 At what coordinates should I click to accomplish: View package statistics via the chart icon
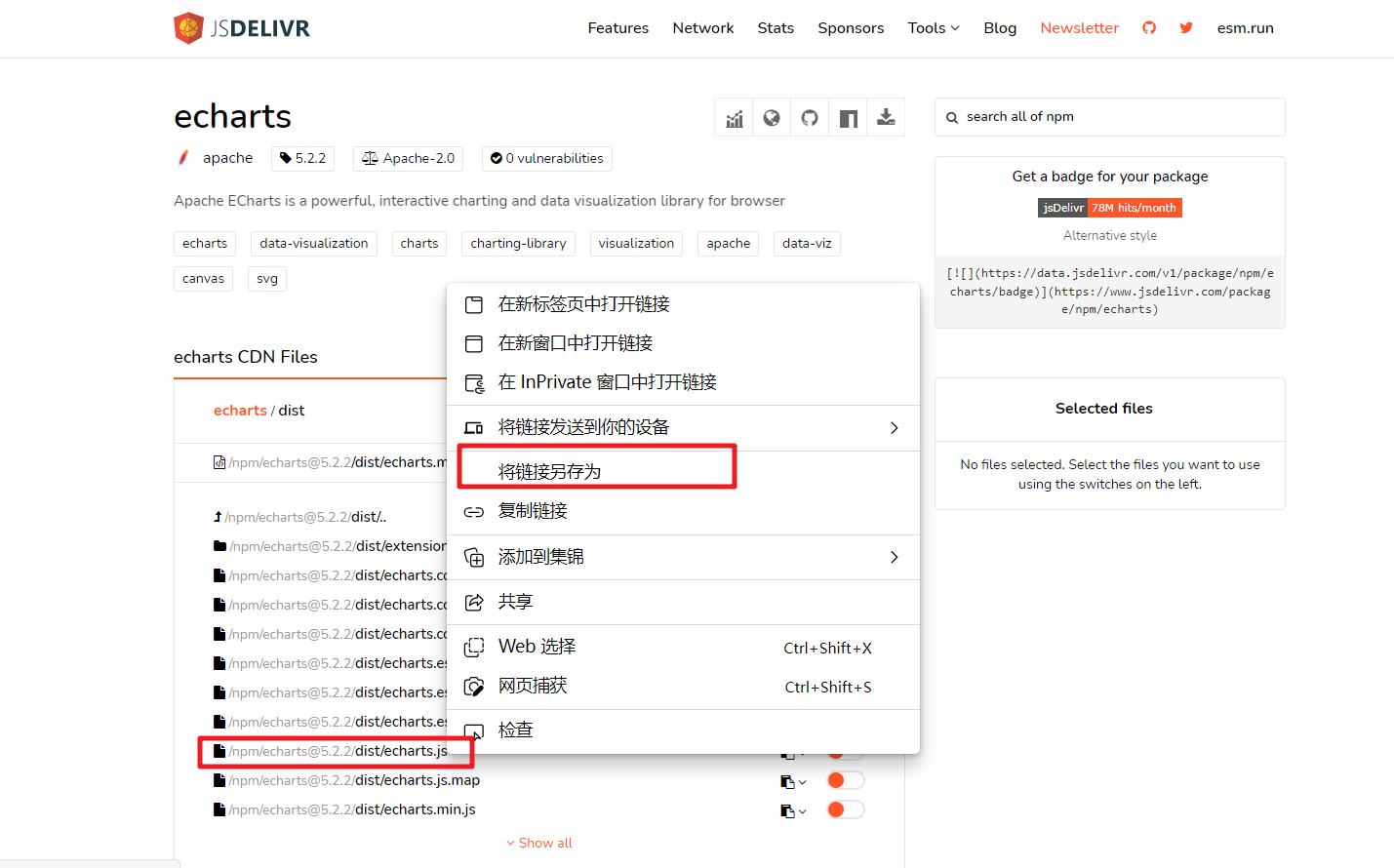coord(734,117)
